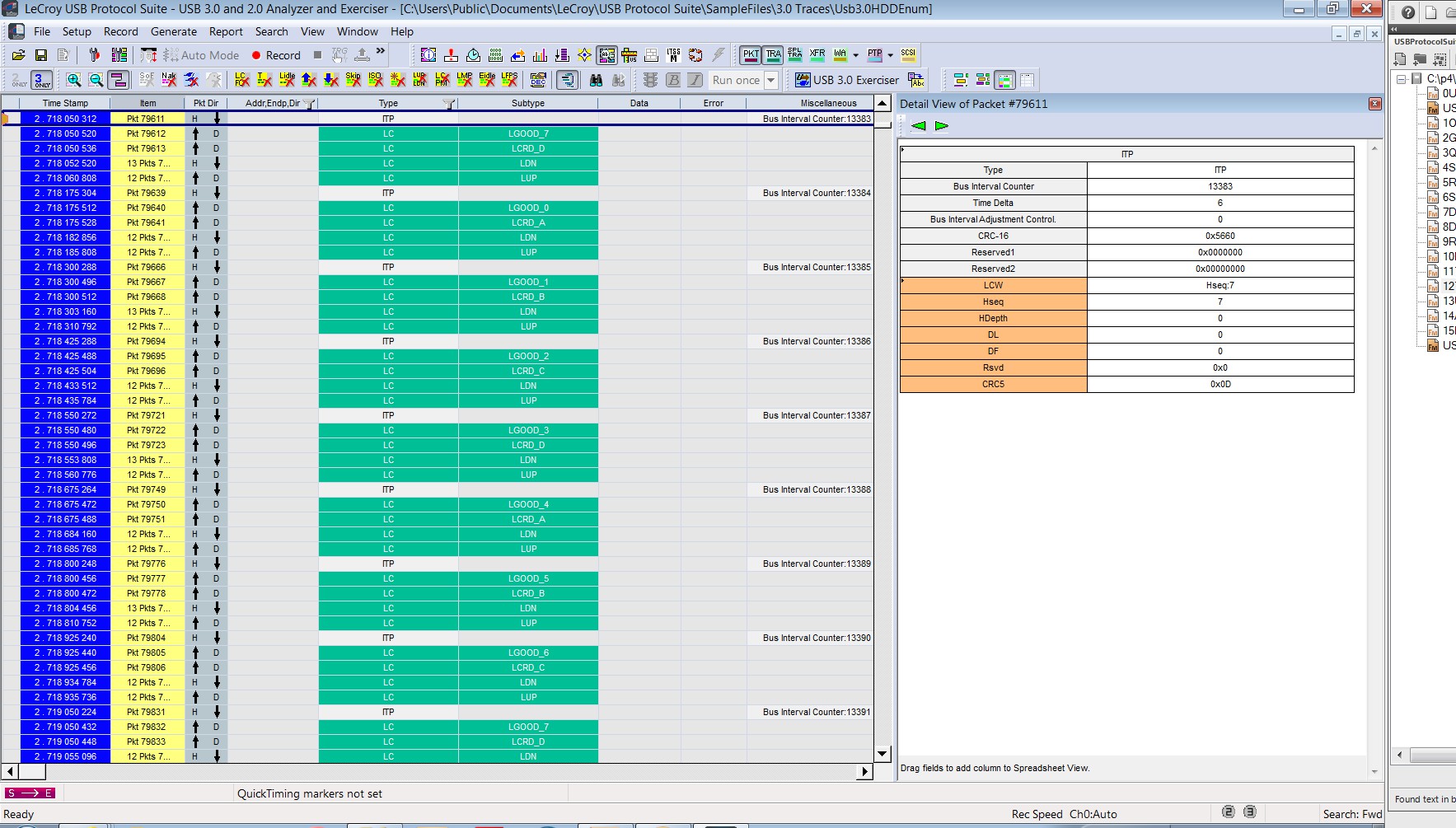This screenshot has height=828, width=1456.
Task: Toggle hide NAK packets filter
Action: (x=169, y=80)
